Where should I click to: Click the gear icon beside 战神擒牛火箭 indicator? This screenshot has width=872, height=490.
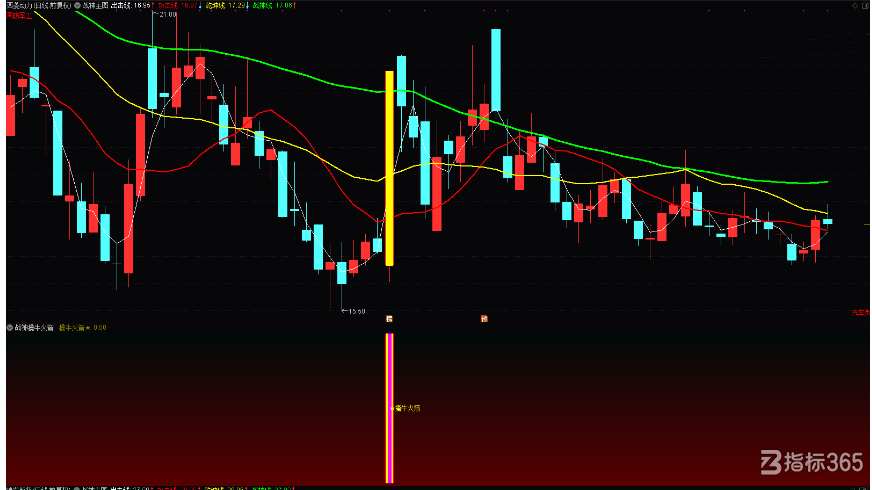(x=9, y=328)
